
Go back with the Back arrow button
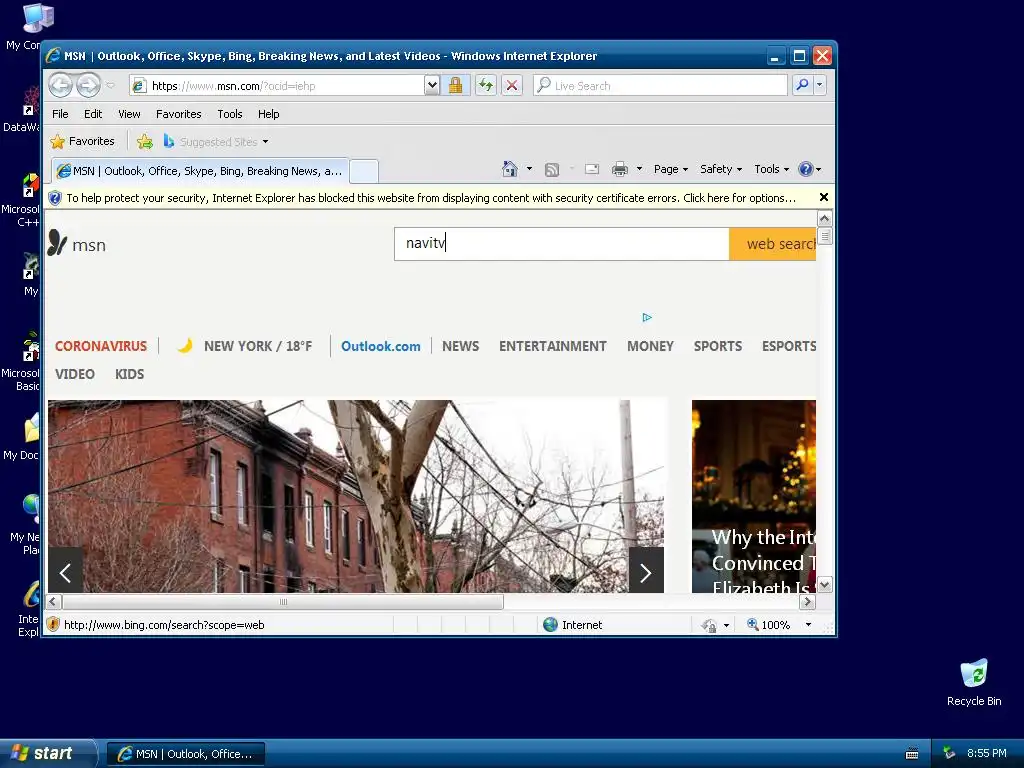(x=61, y=85)
